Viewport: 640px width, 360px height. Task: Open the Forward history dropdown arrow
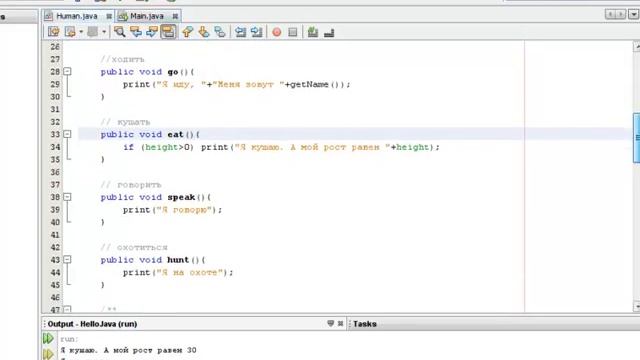[x=104, y=32]
